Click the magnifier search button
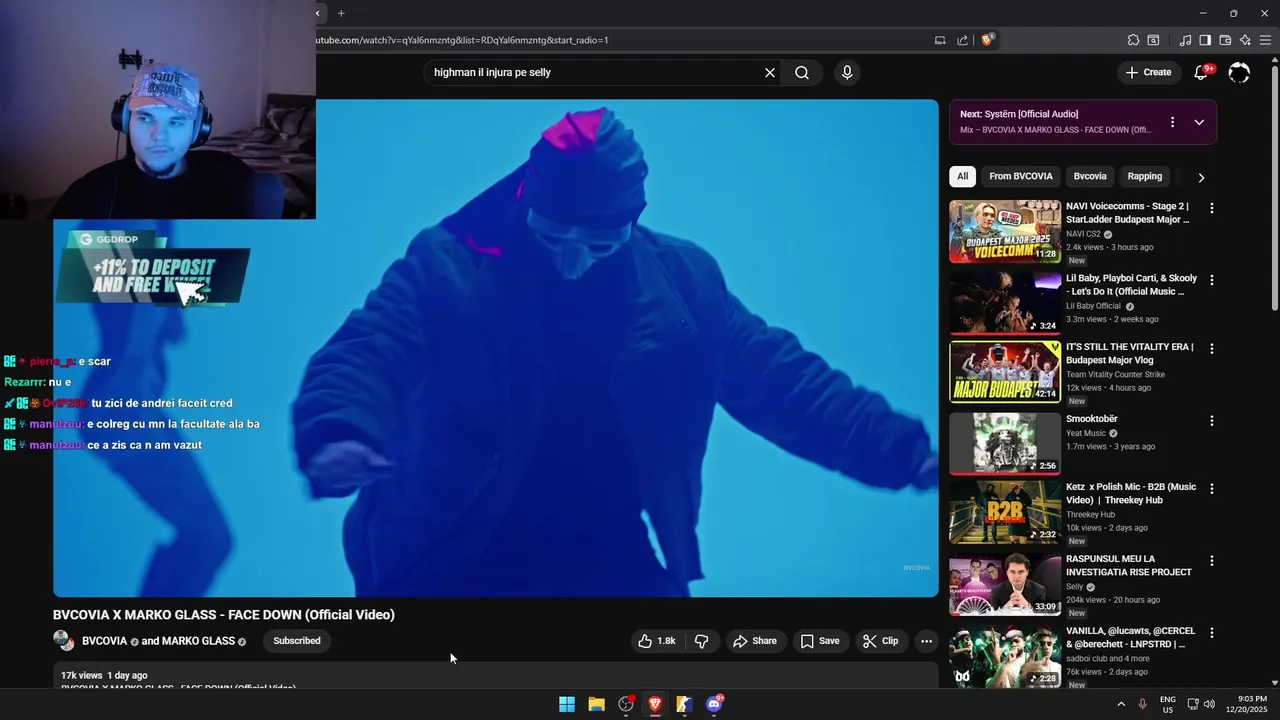The image size is (1280, 720). [x=802, y=72]
